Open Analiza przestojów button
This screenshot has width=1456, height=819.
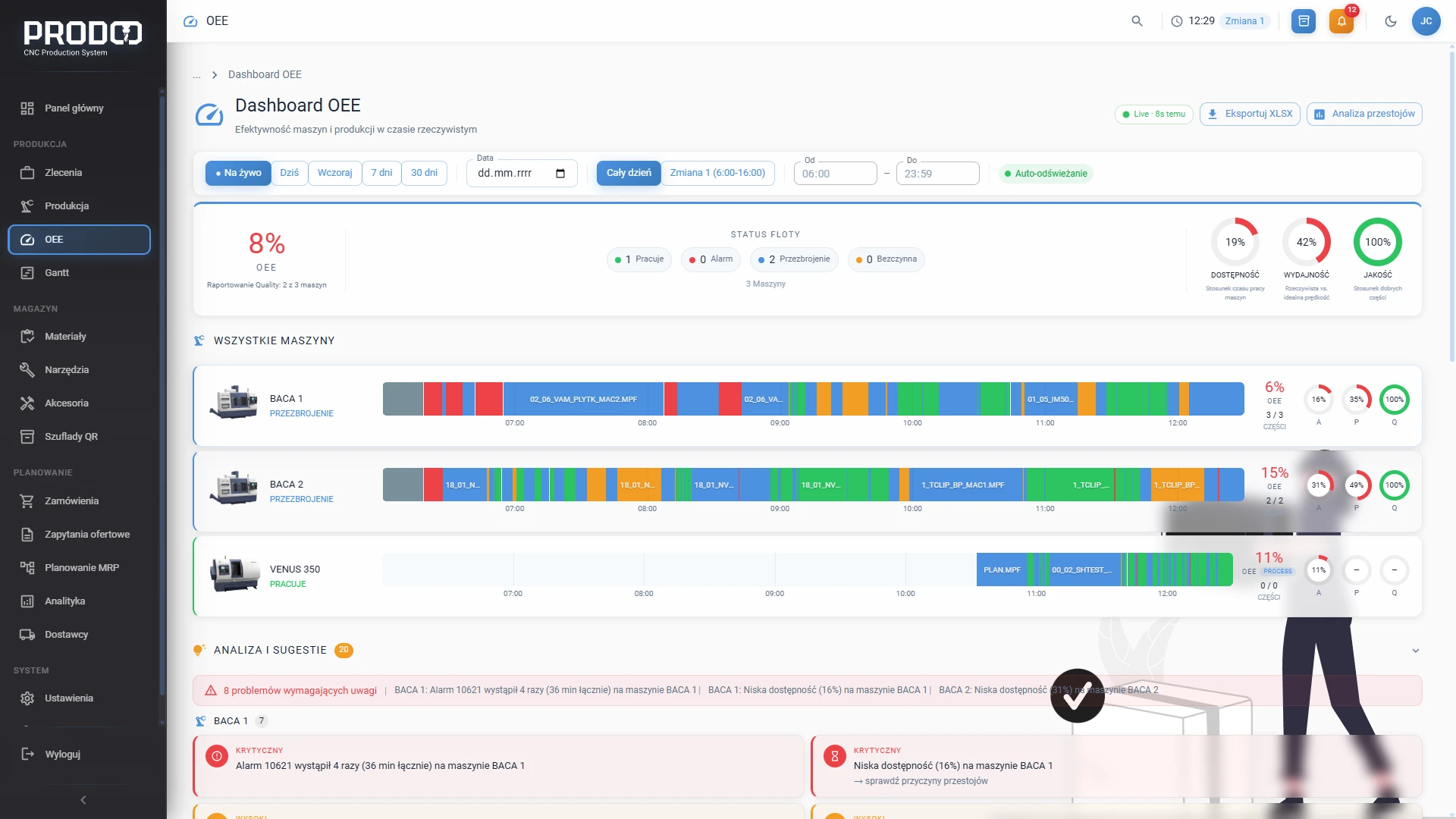tap(1364, 114)
